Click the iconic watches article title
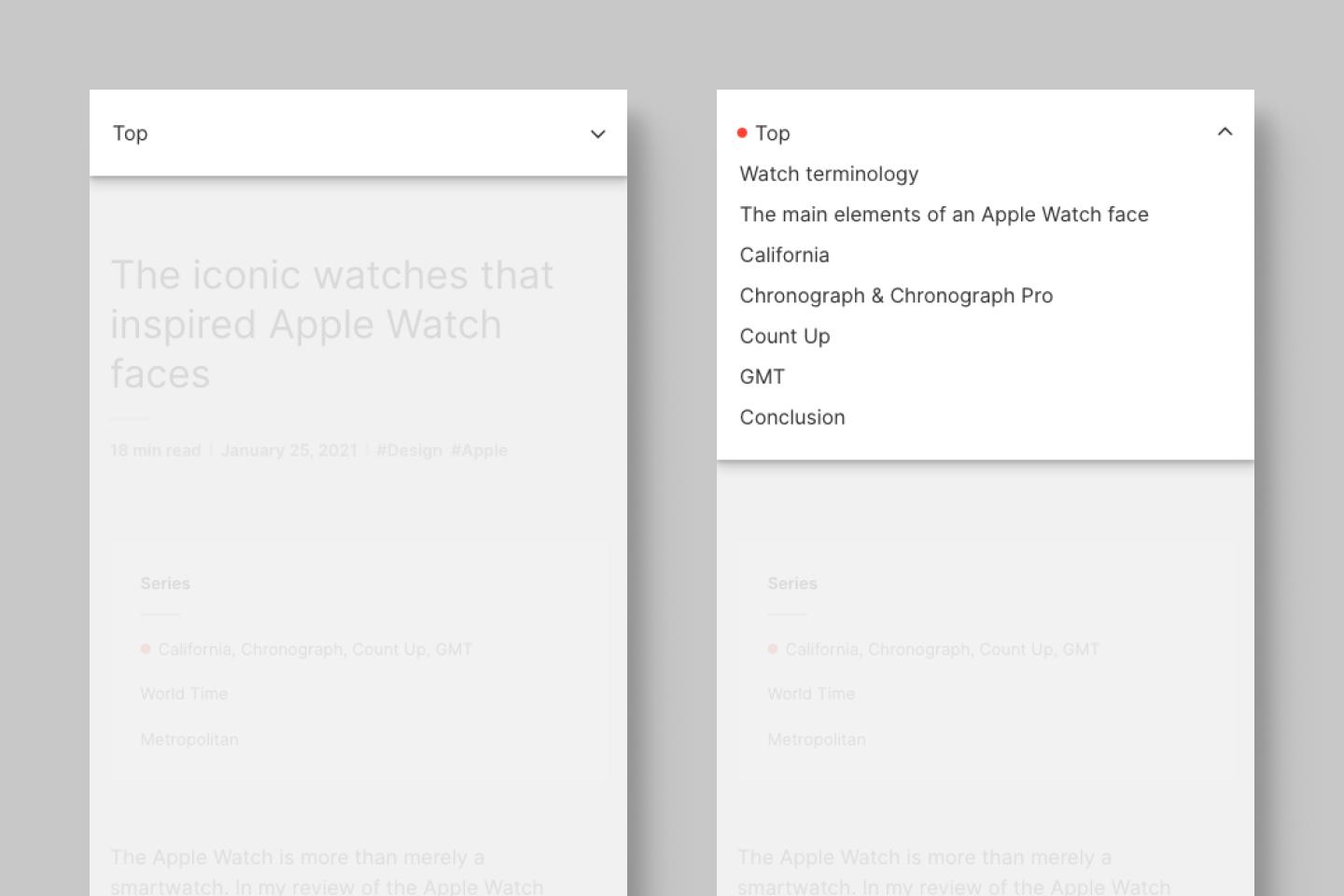 [x=331, y=324]
